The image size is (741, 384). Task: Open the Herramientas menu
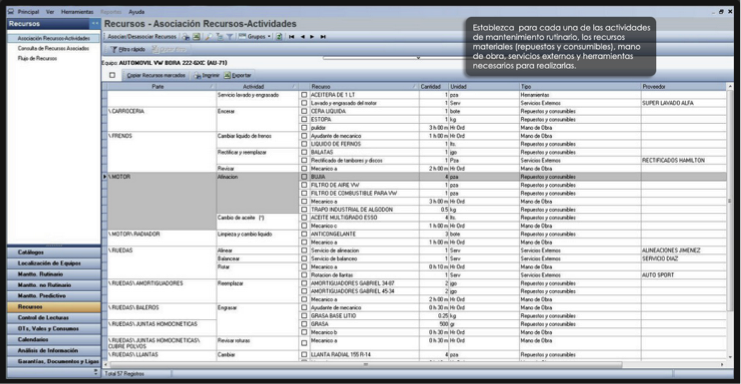[77, 11]
